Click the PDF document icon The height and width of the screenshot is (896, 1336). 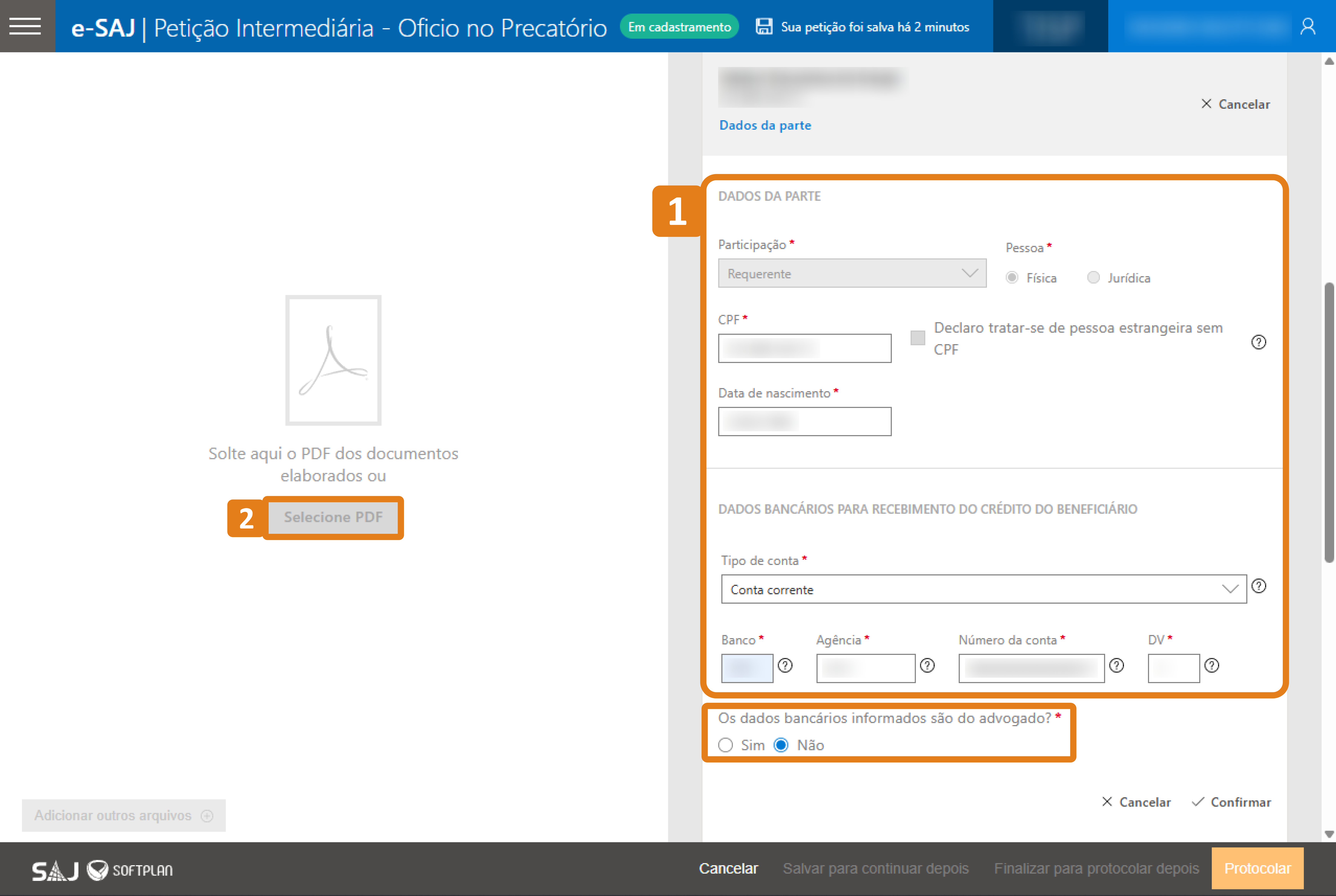pyautogui.click(x=333, y=360)
